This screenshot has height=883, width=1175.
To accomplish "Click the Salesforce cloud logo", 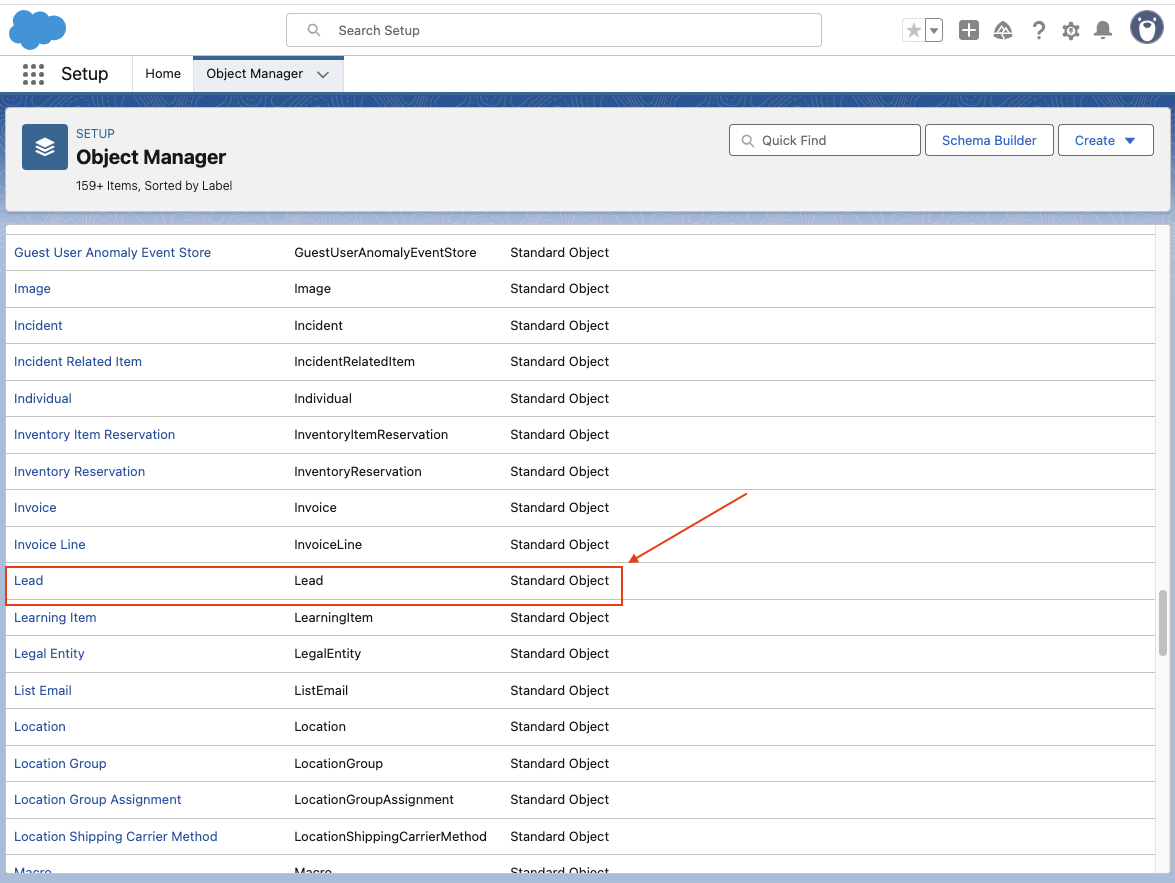I will [37, 30].
